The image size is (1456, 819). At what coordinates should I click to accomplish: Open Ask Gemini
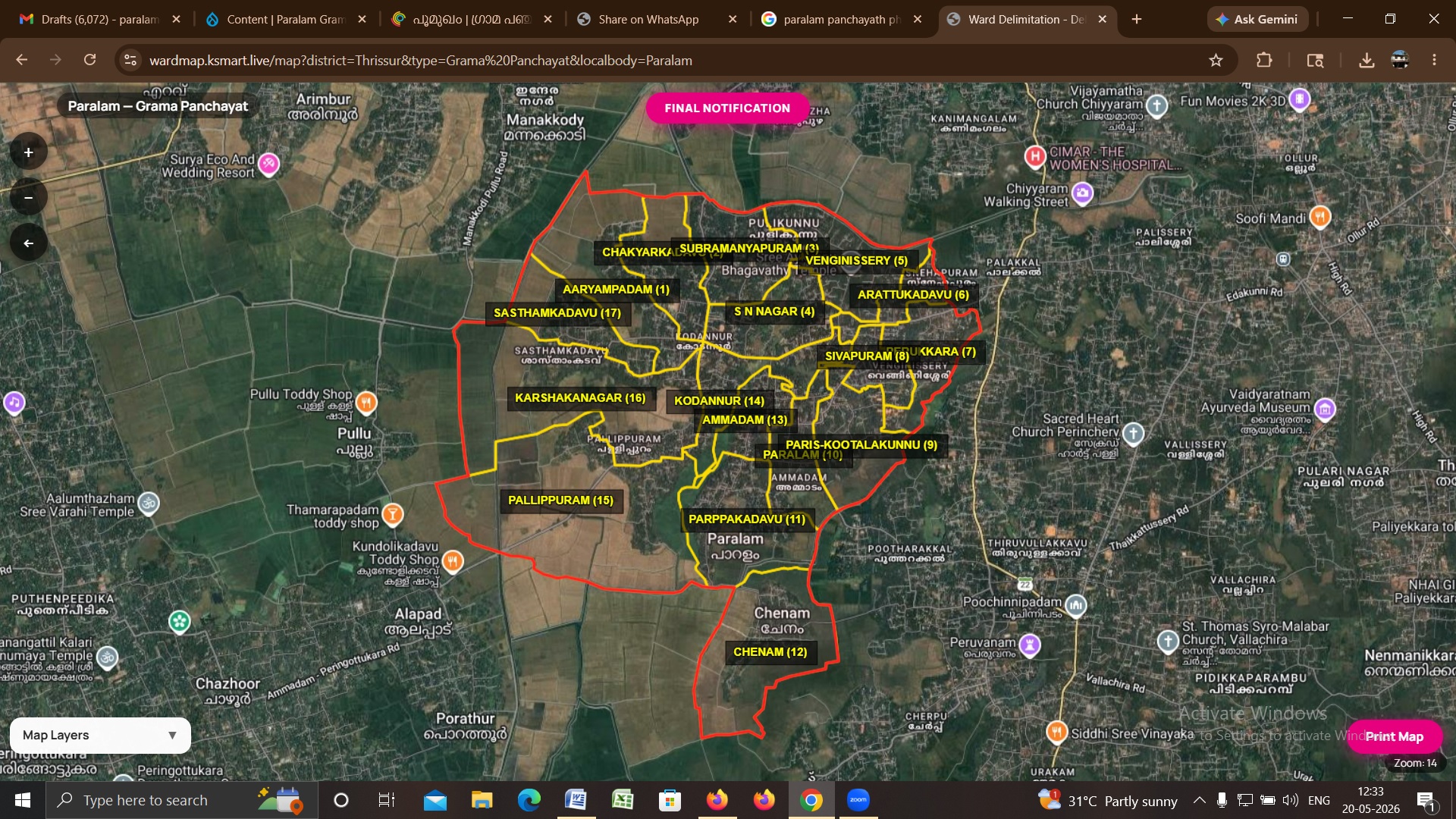coord(1257,20)
